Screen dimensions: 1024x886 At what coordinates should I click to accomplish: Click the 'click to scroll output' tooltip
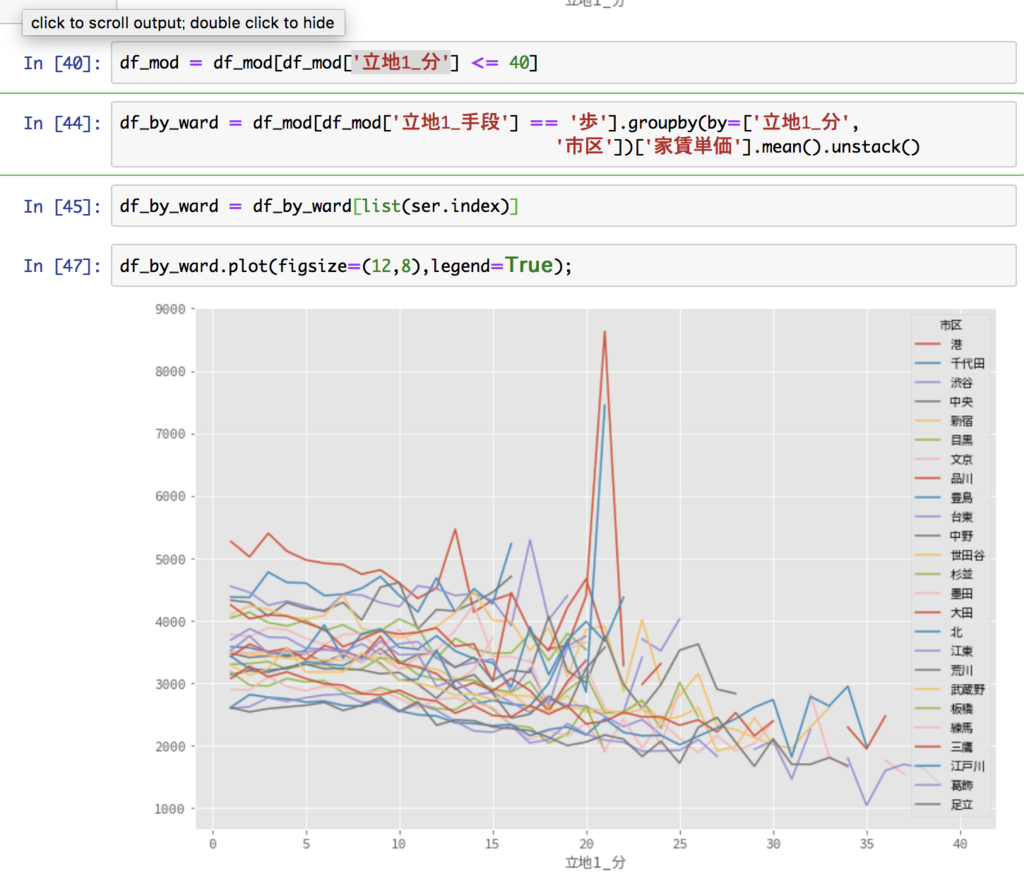(183, 23)
